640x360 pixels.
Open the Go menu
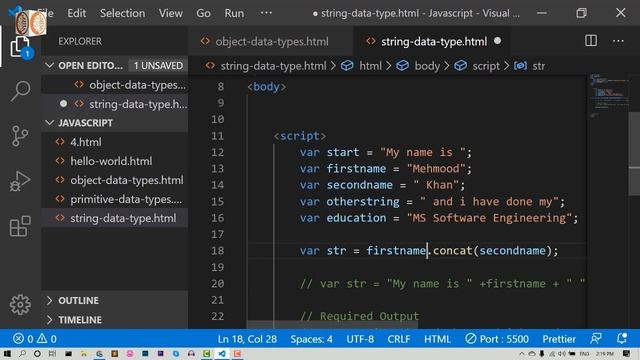pyautogui.click(x=203, y=13)
